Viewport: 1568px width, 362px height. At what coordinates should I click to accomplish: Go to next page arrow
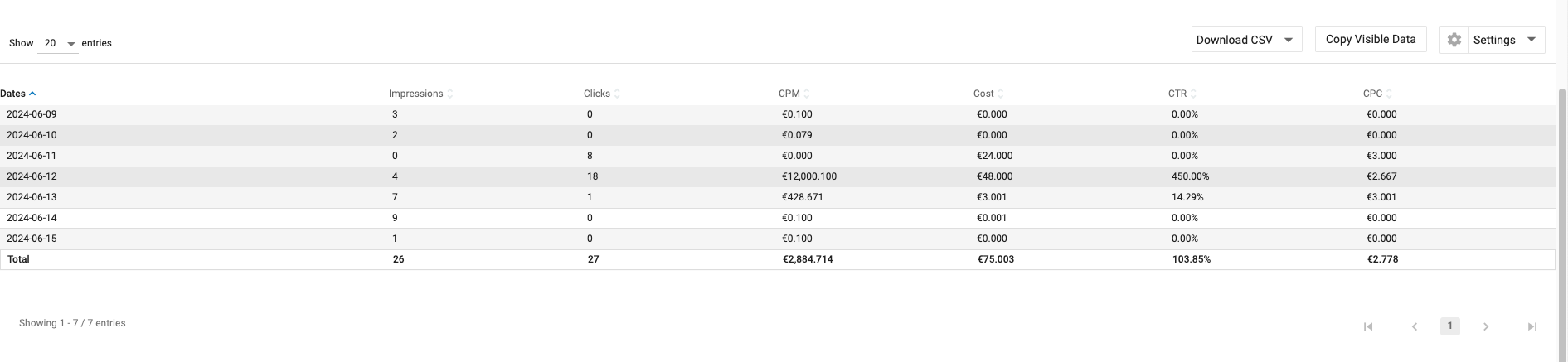click(x=1486, y=326)
